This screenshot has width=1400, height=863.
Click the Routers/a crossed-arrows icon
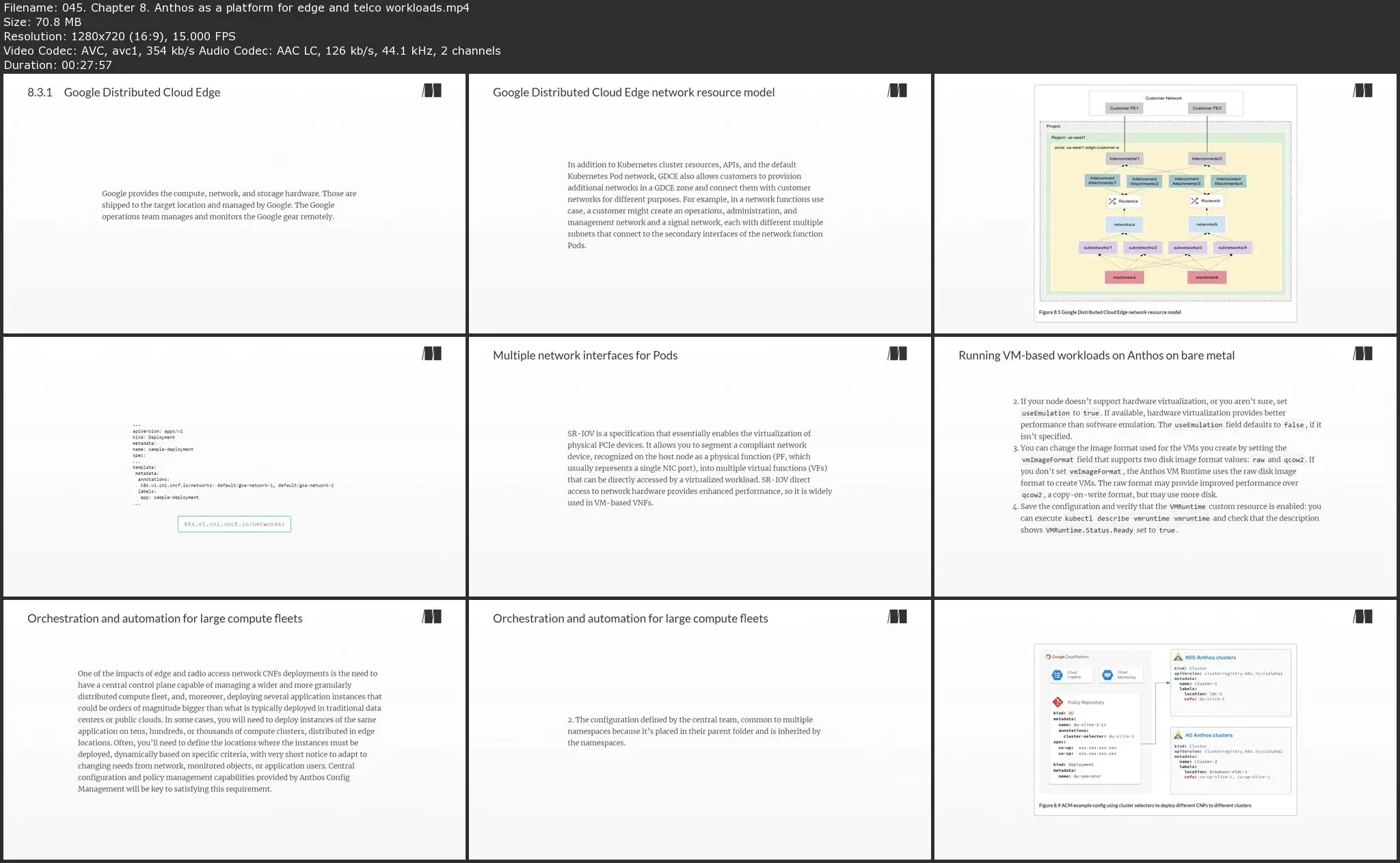(1112, 202)
